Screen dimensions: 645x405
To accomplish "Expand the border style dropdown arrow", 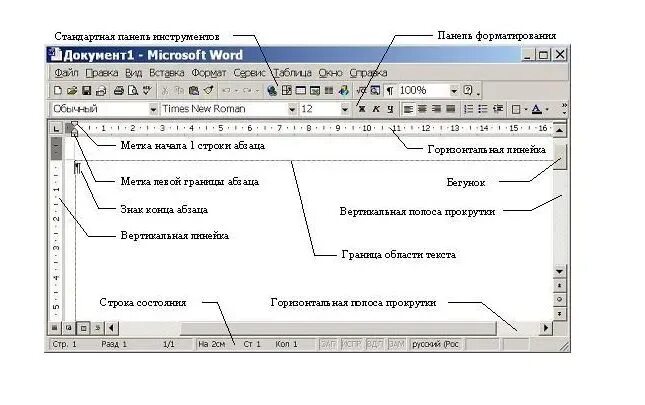I will pyautogui.click(x=525, y=109).
